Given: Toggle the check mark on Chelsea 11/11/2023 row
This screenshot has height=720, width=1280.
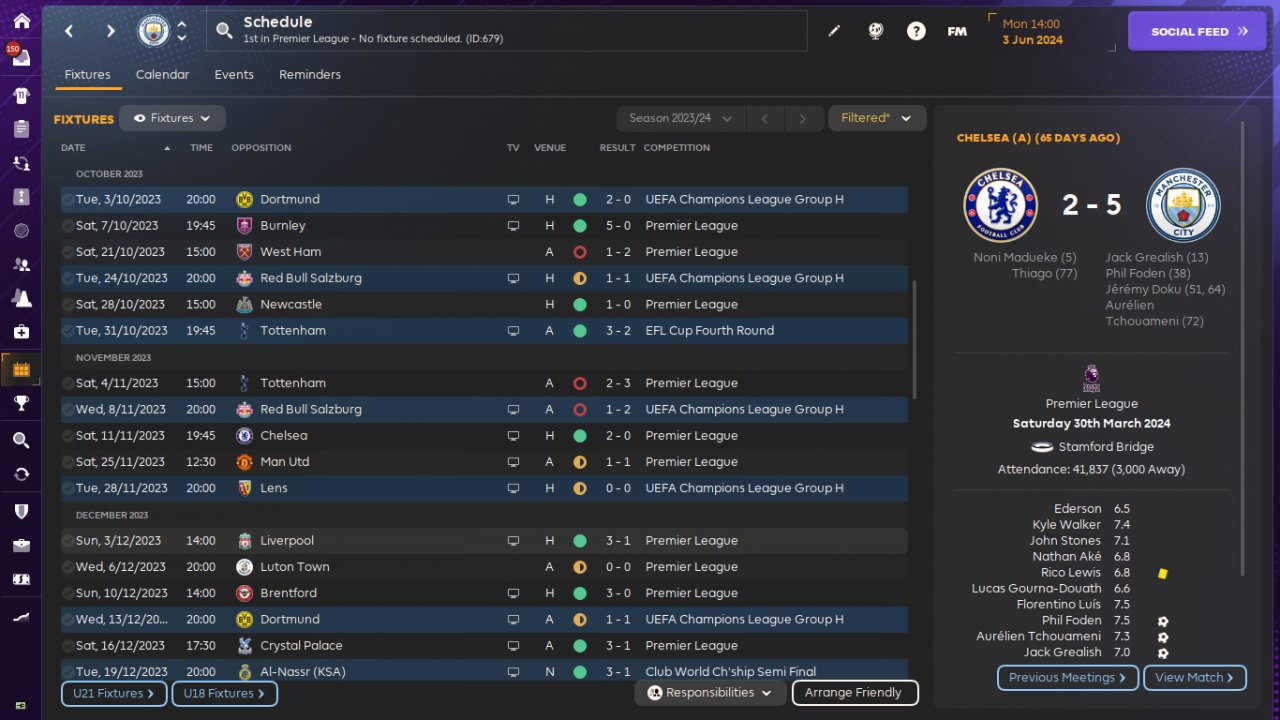Looking at the screenshot, I should pyautogui.click(x=67, y=436).
